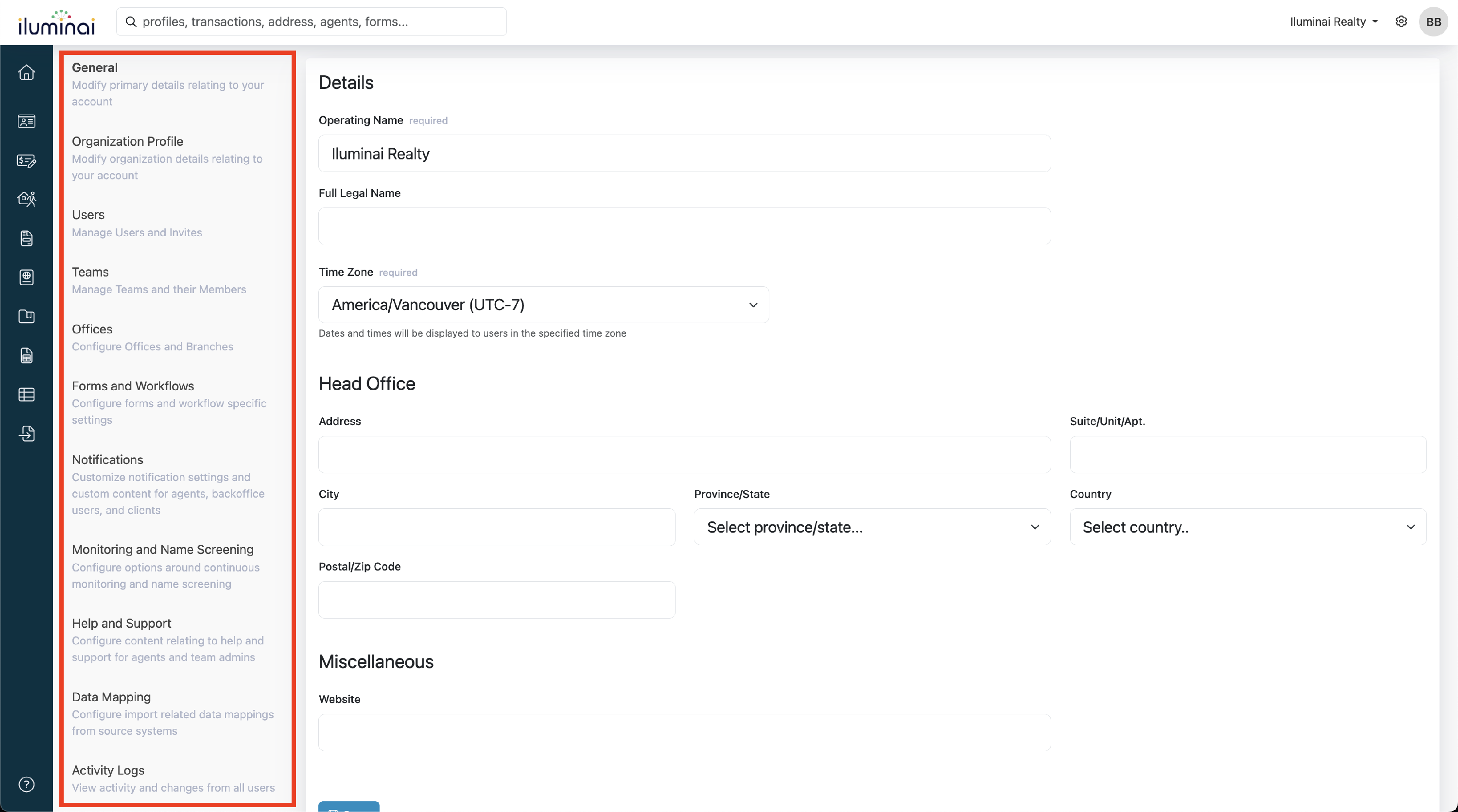
Task: Open the table grid icon
Action: [x=27, y=395]
